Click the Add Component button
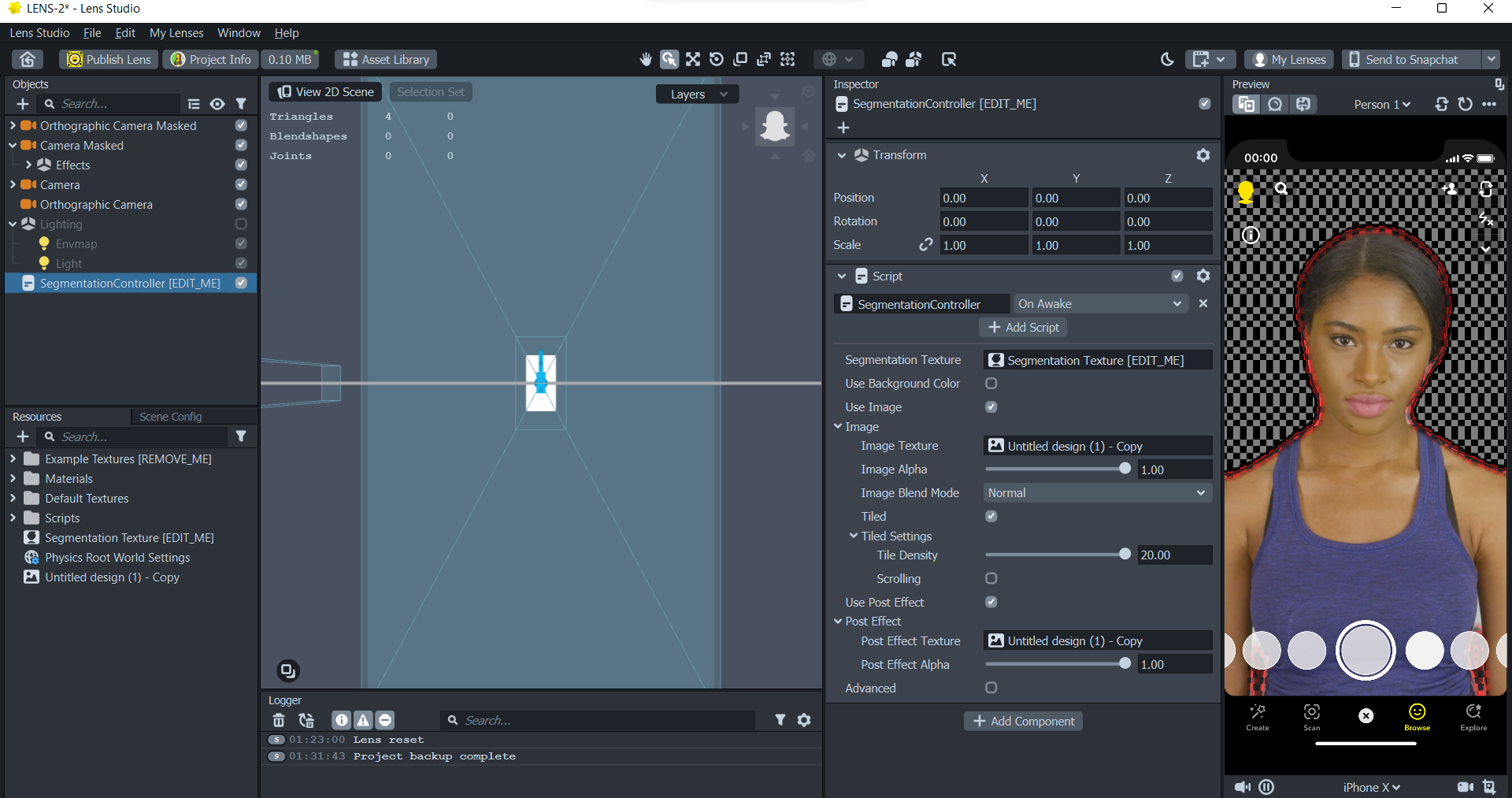 (x=1022, y=721)
